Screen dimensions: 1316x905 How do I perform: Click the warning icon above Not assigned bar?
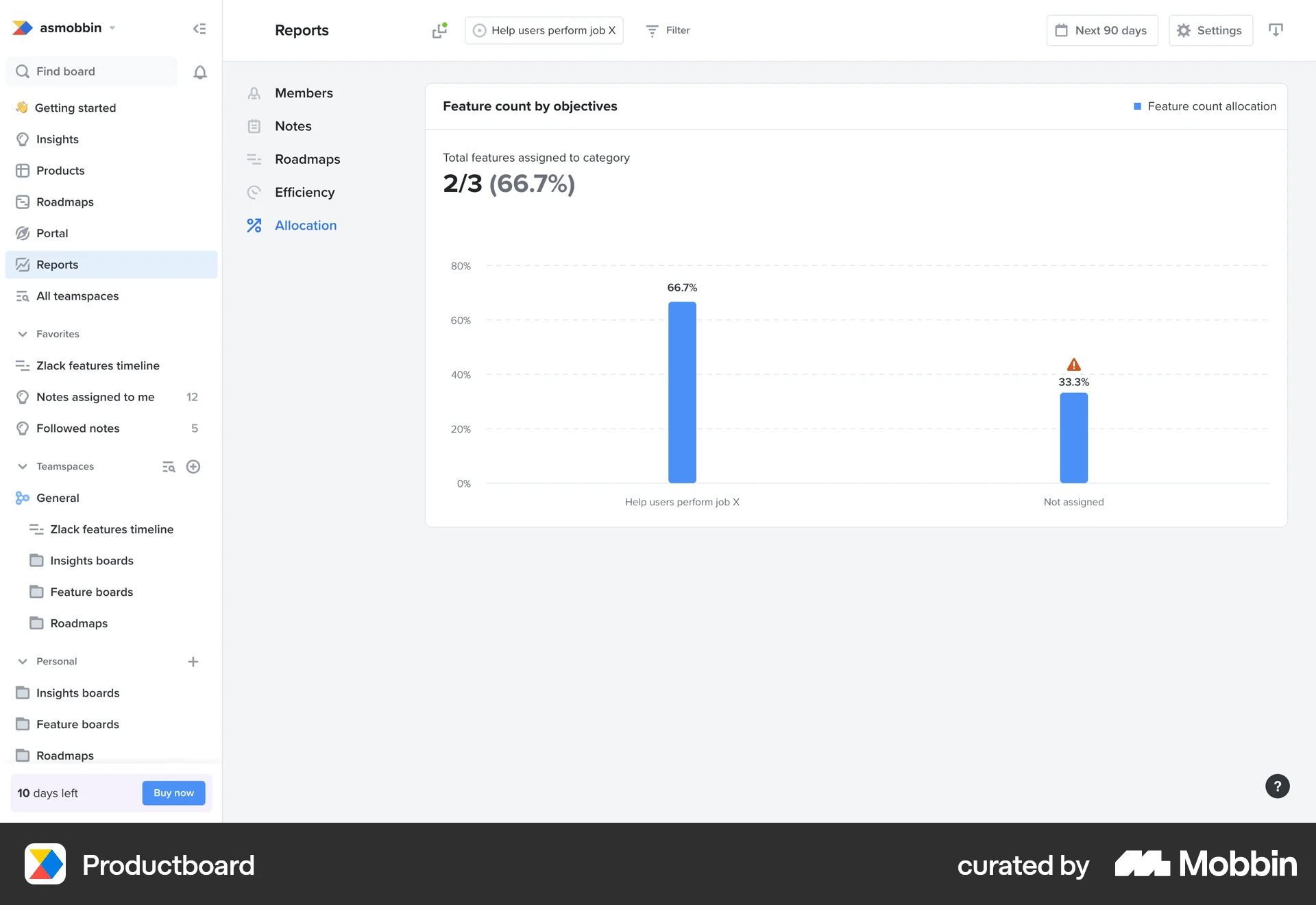coord(1073,364)
